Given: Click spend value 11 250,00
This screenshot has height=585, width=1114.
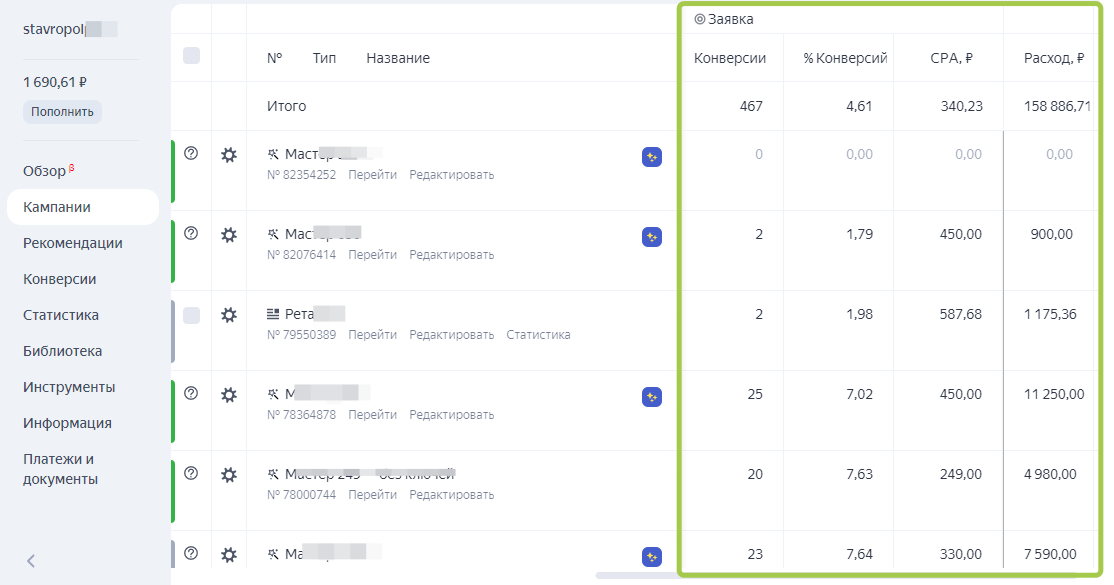Looking at the screenshot, I should (1054, 395).
